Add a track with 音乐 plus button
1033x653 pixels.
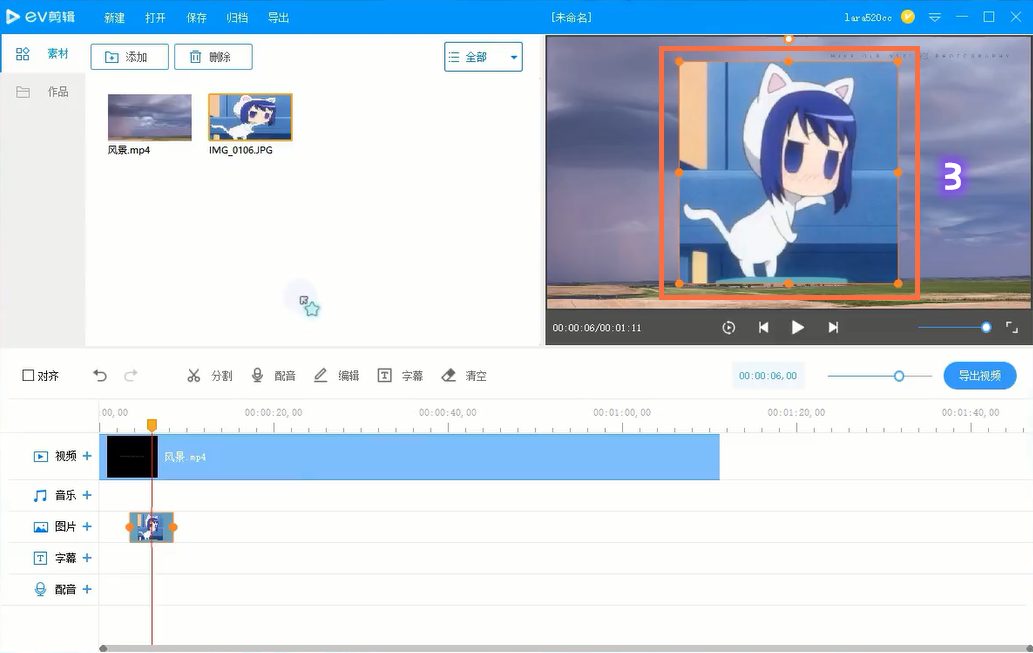click(87, 495)
